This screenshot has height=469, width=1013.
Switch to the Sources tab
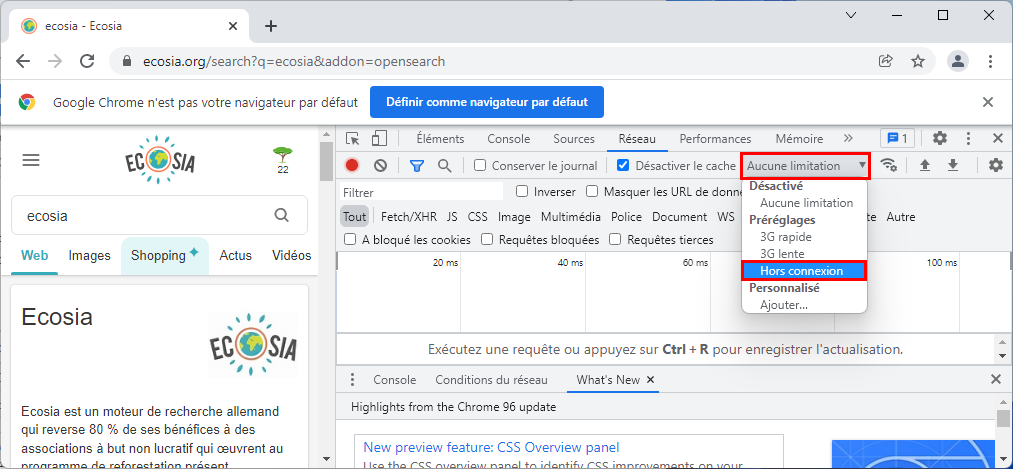[x=574, y=139]
